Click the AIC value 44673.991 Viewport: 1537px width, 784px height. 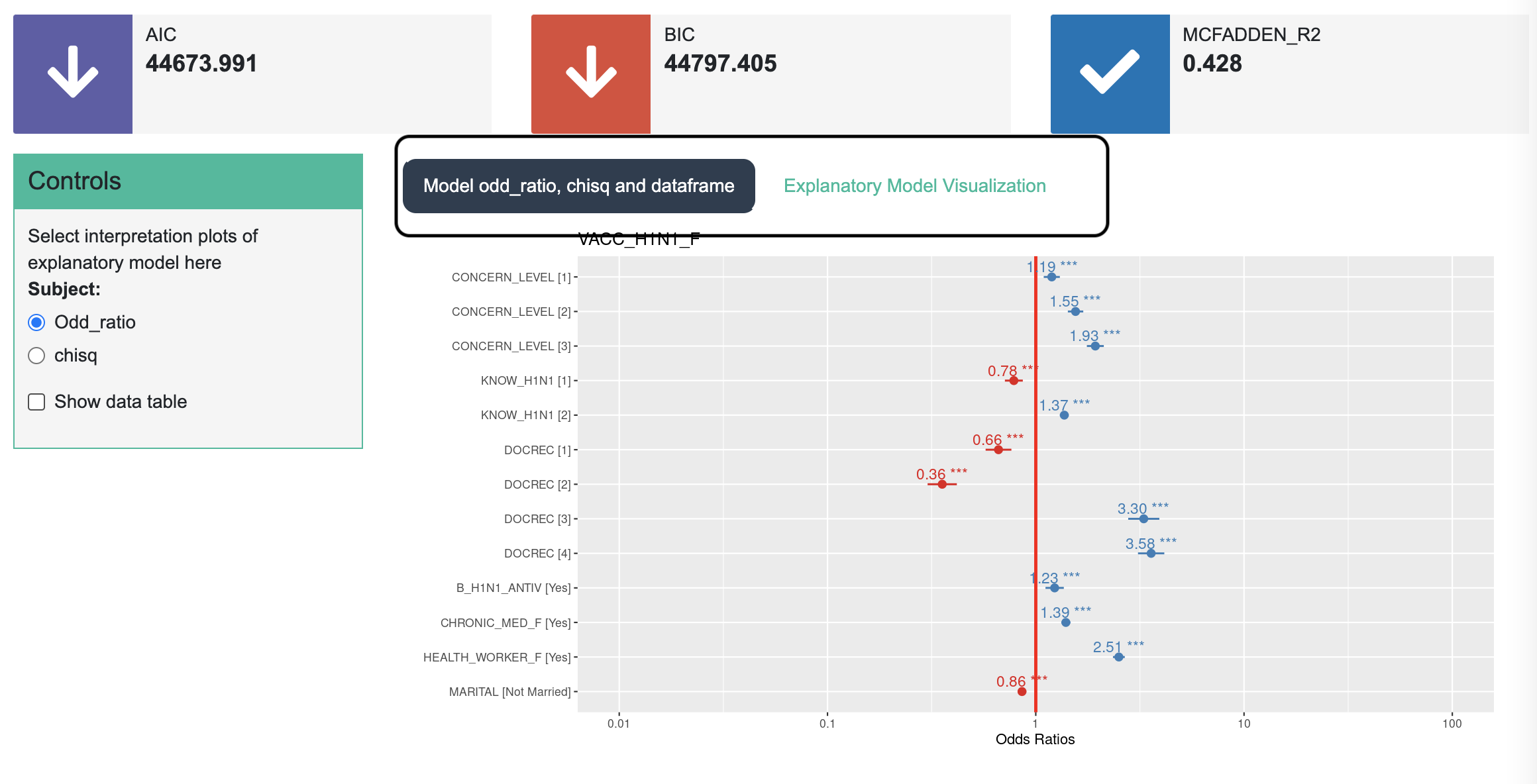point(201,64)
